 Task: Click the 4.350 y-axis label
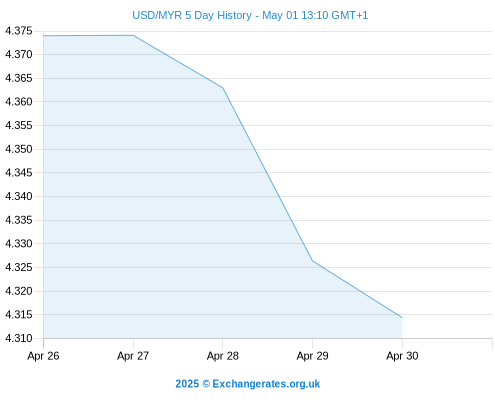tap(19, 149)
